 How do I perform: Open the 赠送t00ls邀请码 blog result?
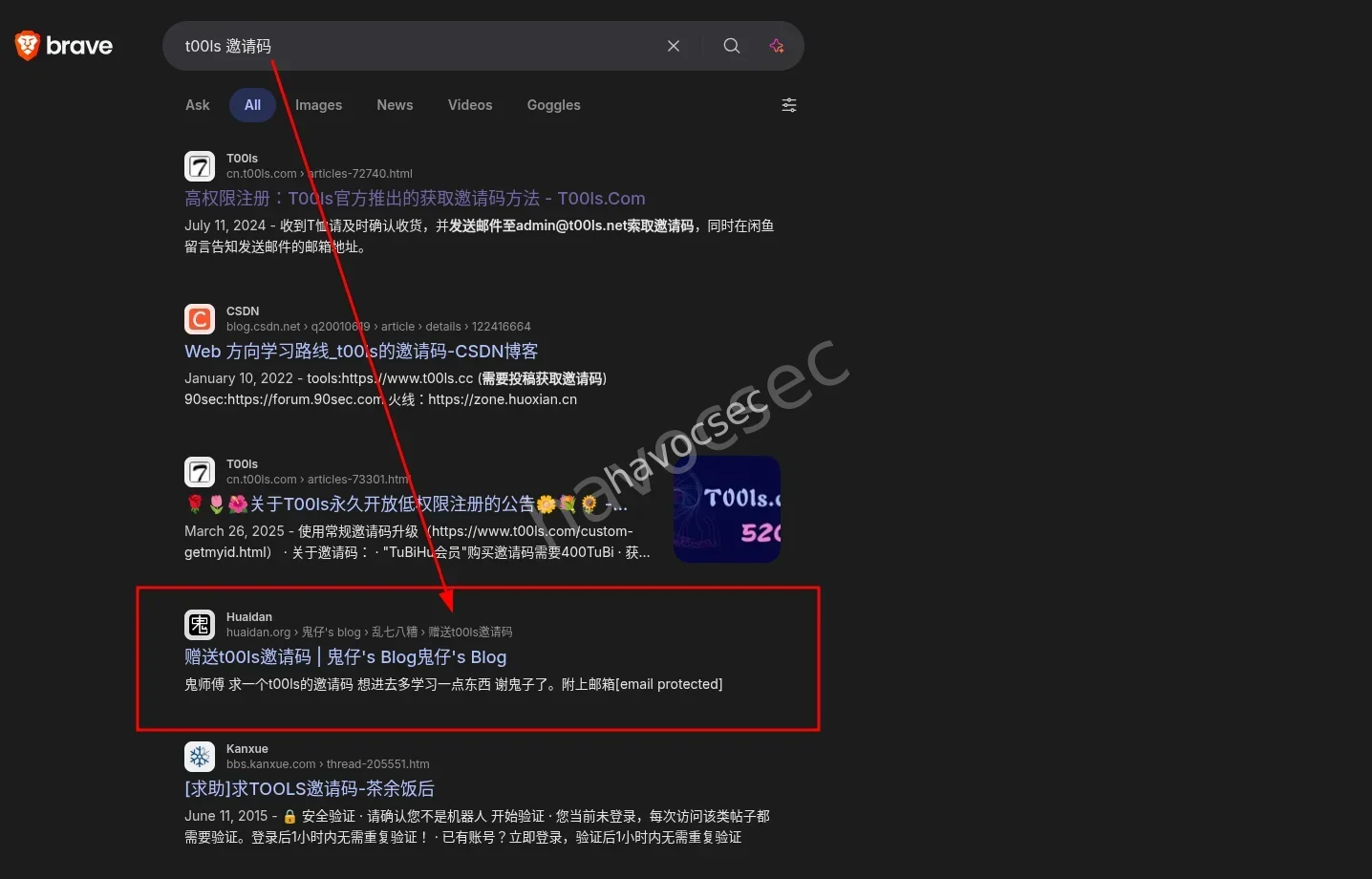345,656
